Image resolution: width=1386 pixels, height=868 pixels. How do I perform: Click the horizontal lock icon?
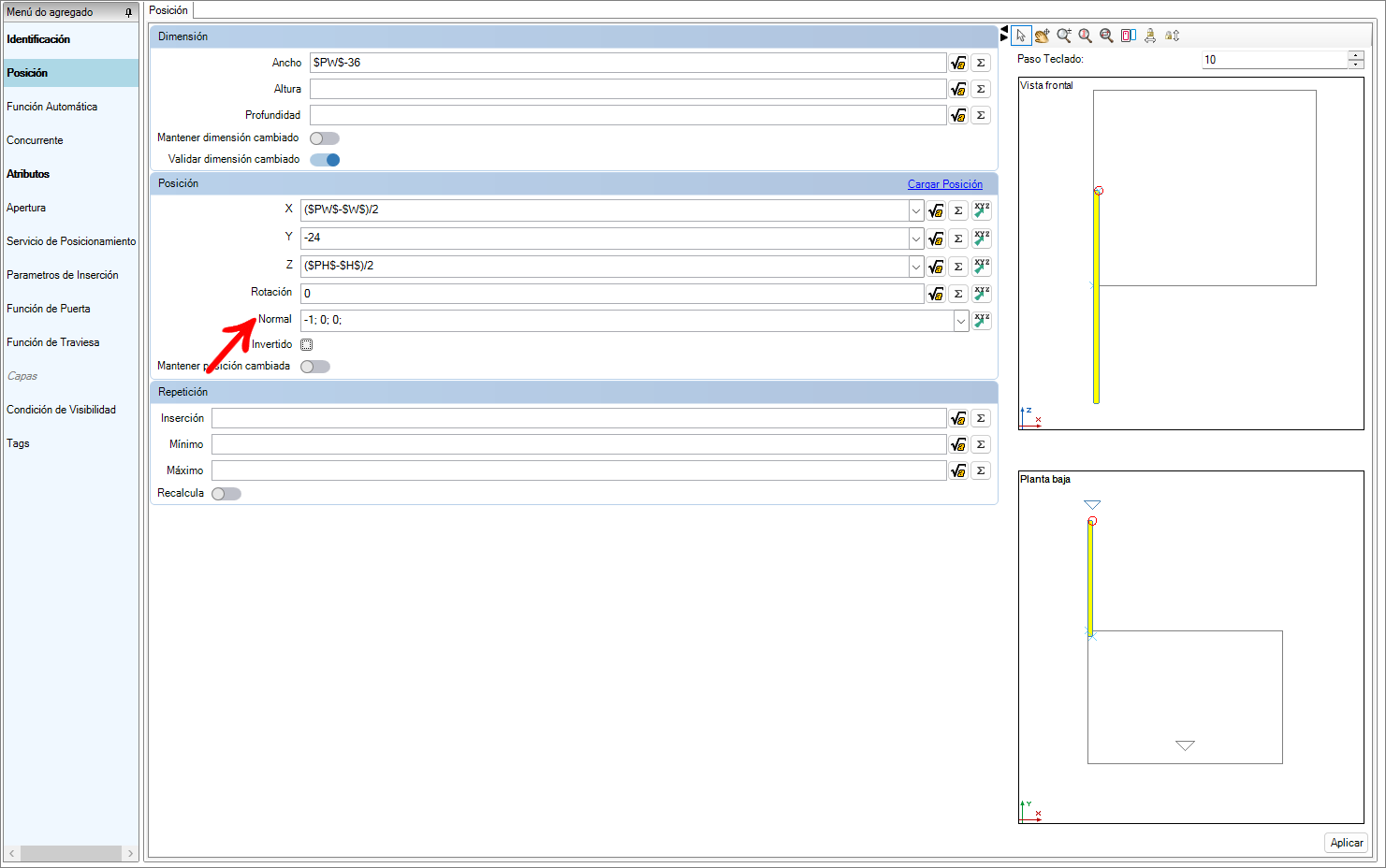pos(1150,36)
